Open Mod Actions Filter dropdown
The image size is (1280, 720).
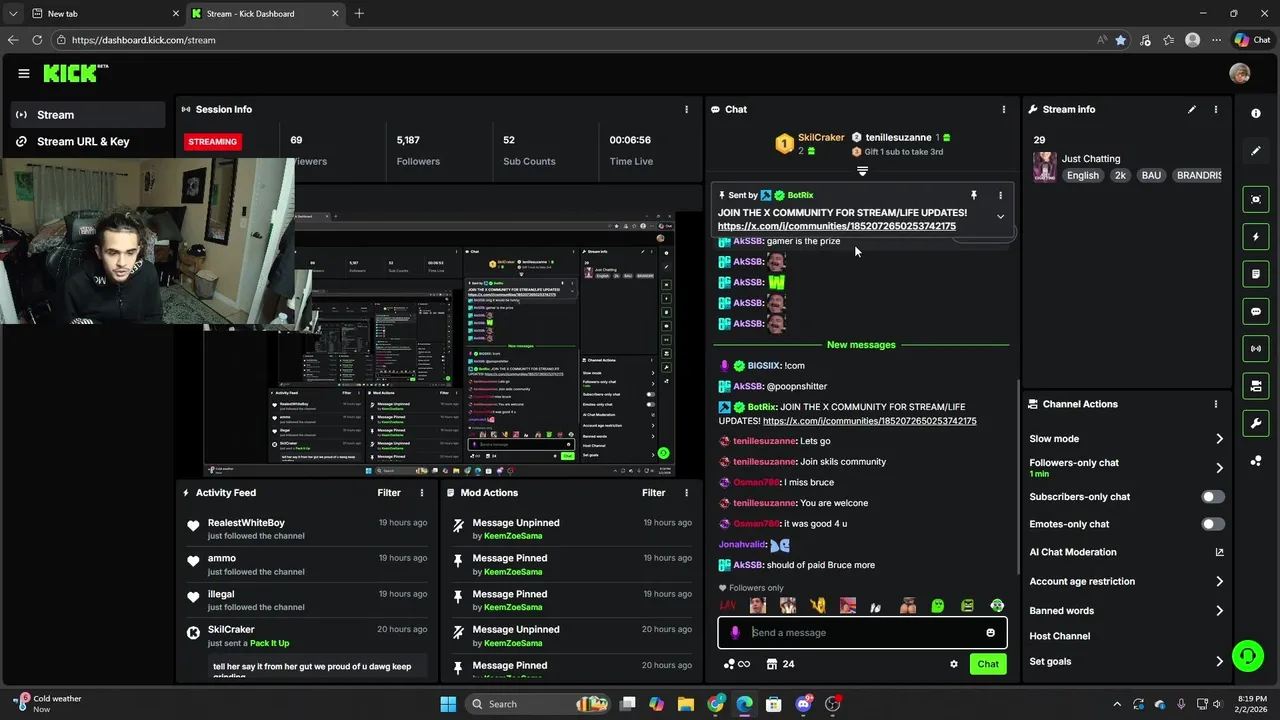pos(653,492)
